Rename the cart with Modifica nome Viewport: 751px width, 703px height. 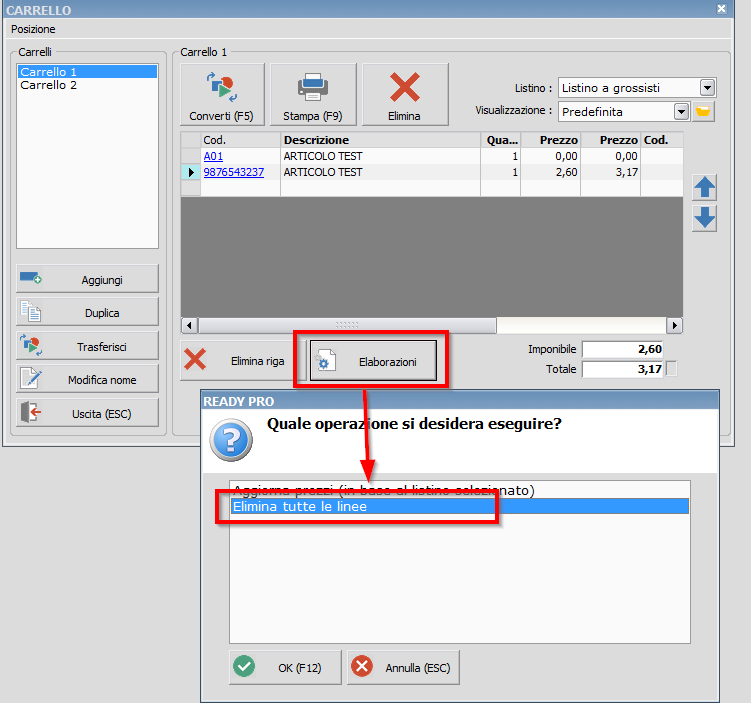pyautogui.click(x=87, y=379)
